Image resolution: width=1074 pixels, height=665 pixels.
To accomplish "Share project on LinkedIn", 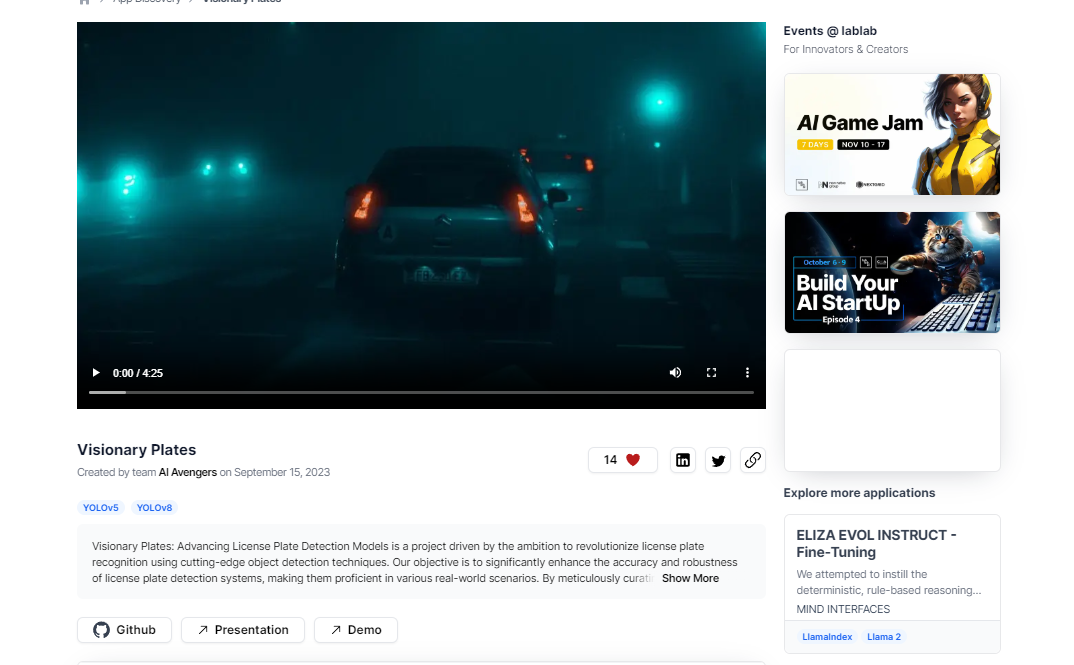I will (x=683, y=460).
